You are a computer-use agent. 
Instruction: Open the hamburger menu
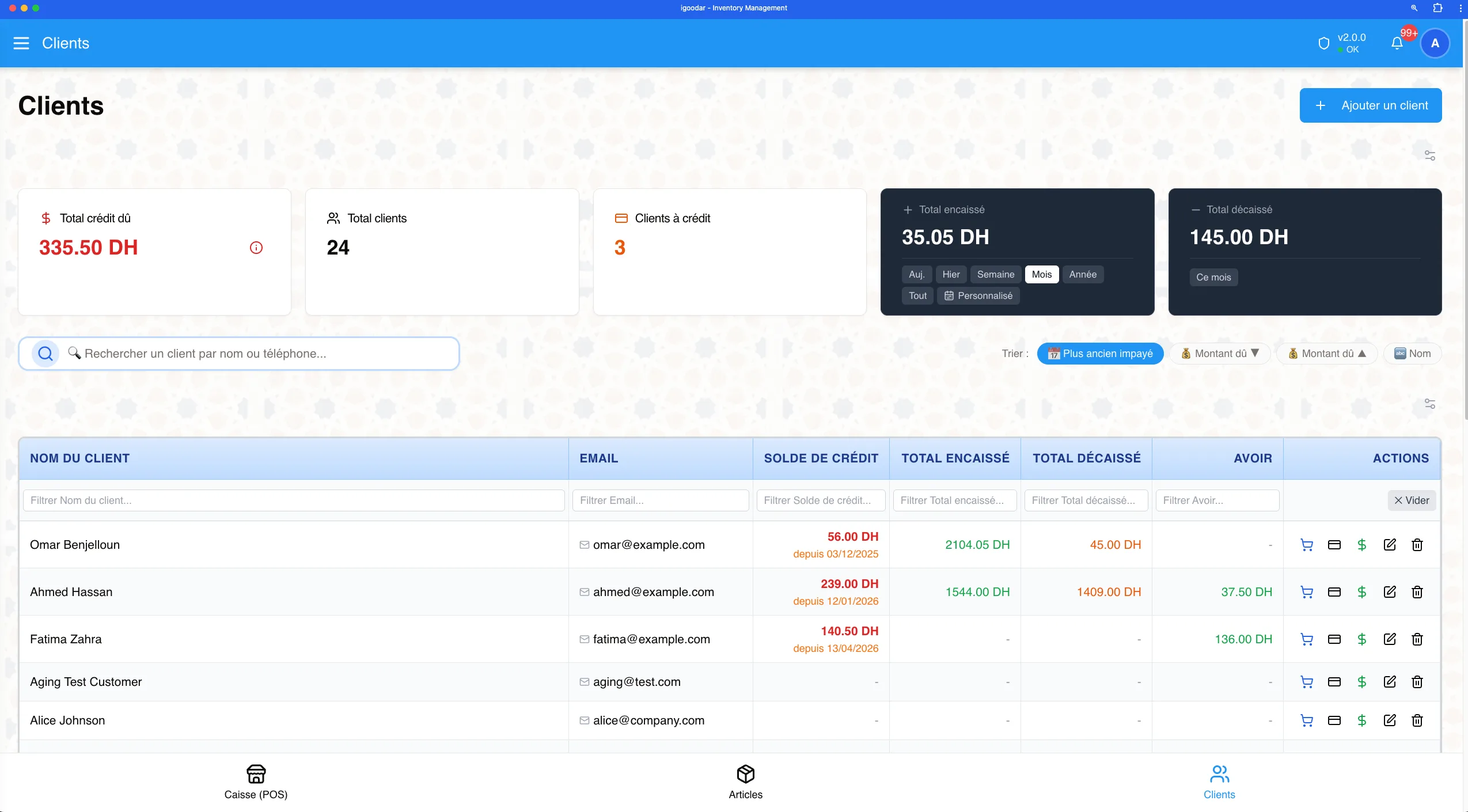21,43
